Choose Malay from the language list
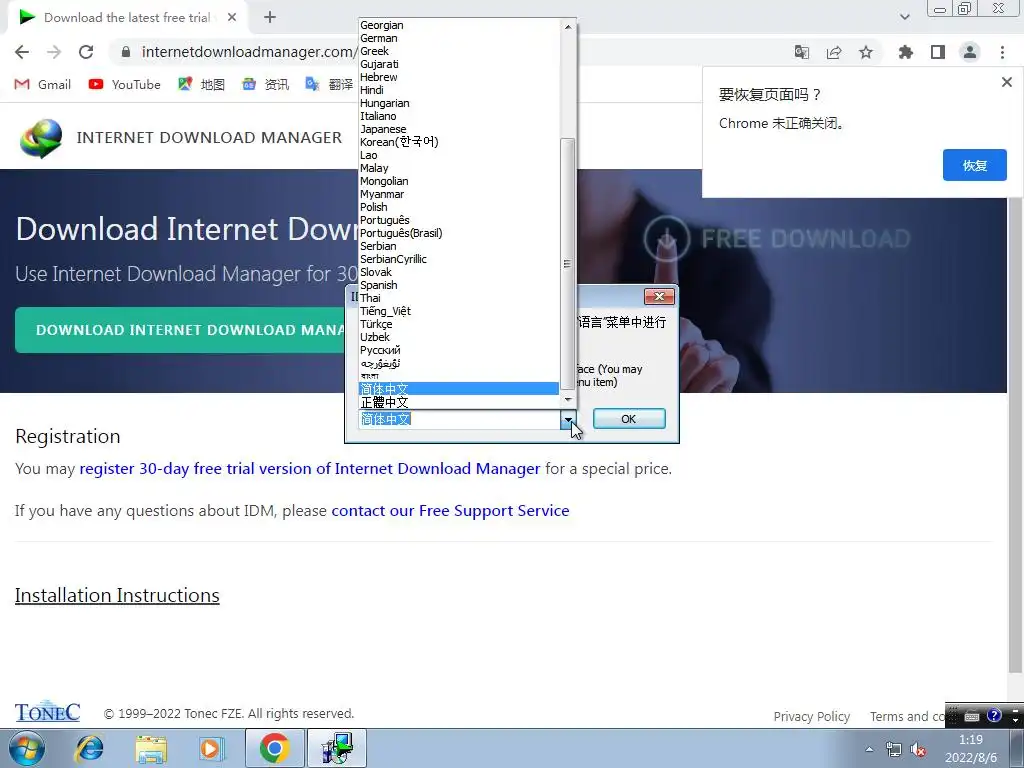 [x=458, y=168]
